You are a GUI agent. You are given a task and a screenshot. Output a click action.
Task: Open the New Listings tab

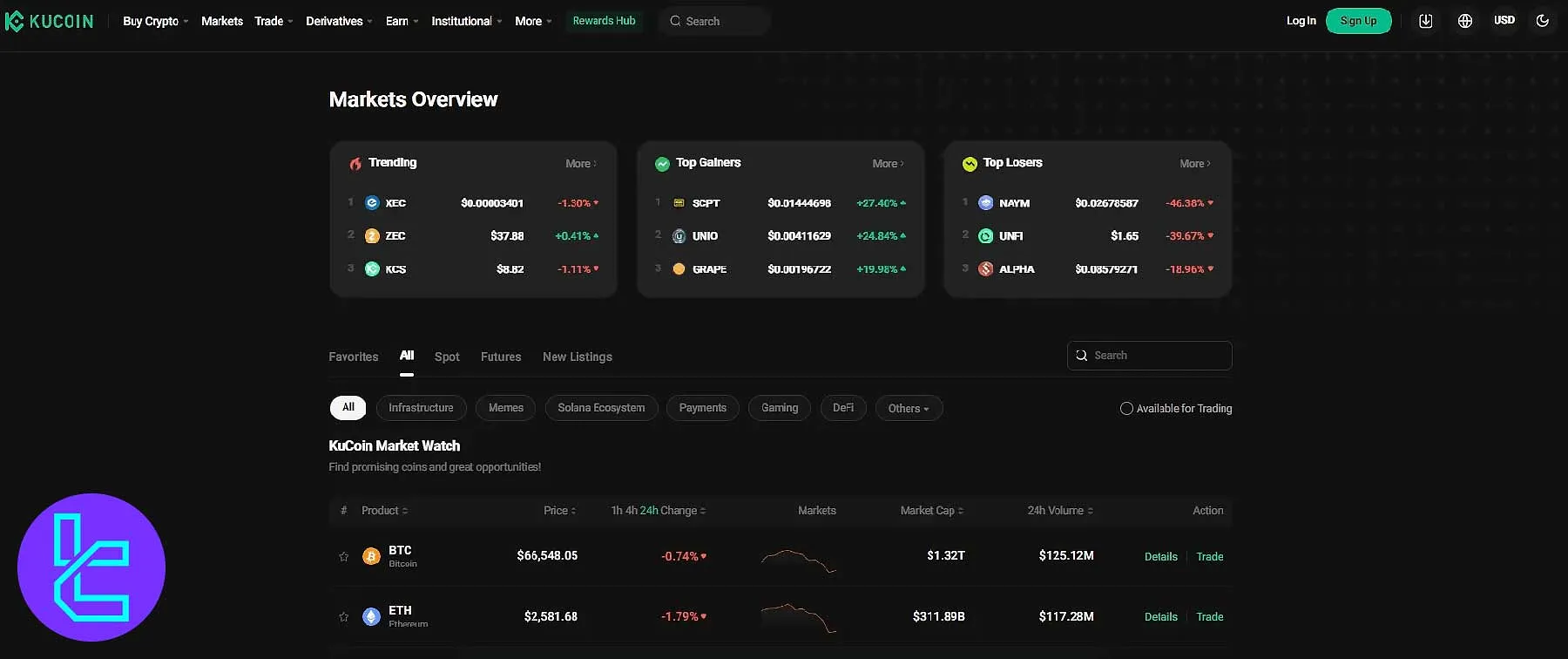(x=577, y=357)
